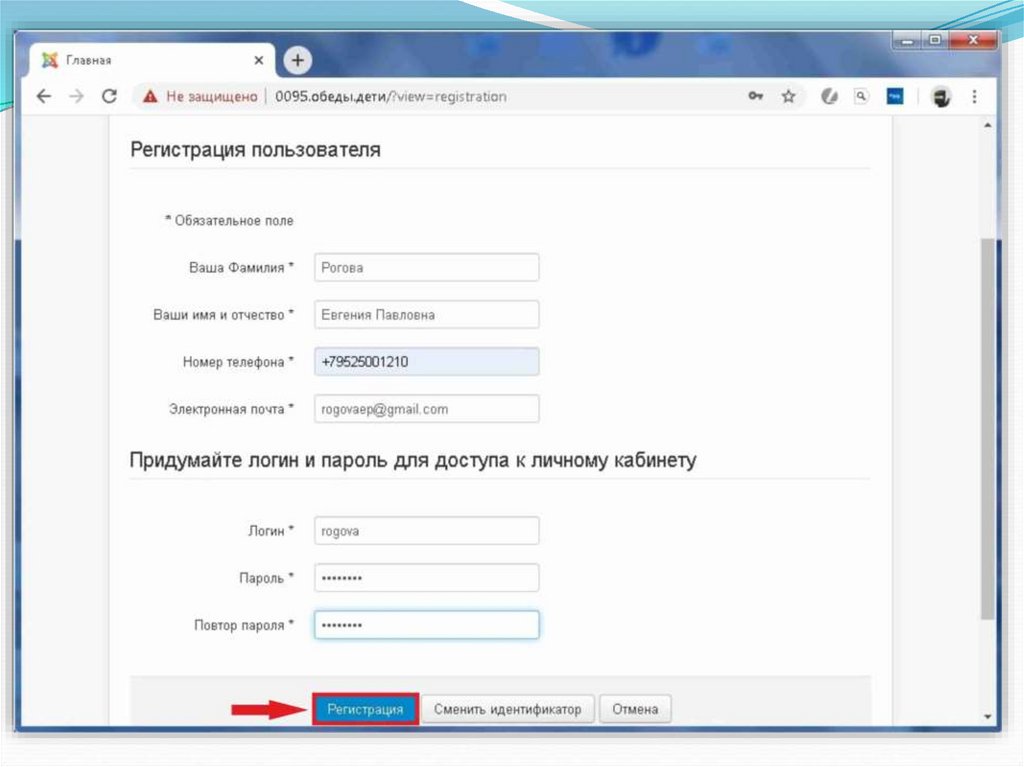
Task: Open the user profile avatar
Action: pyautogui.click(x=941, y=97)
